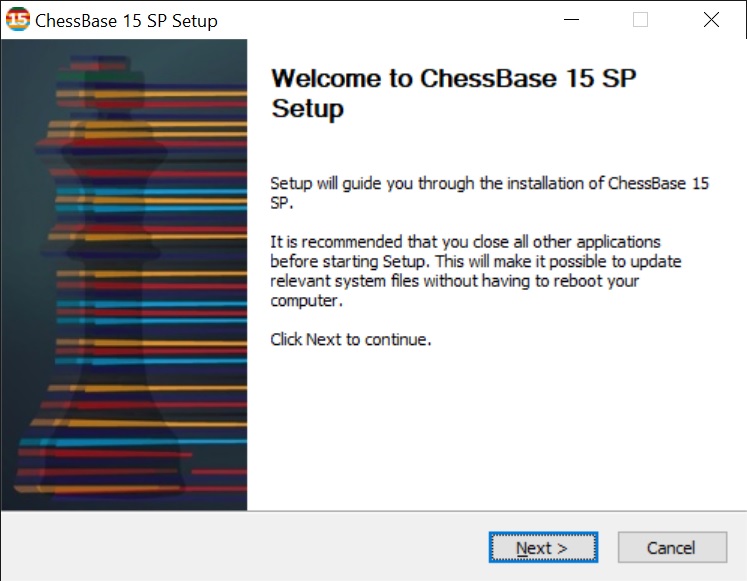Minimize the Setup window

tap(571, 19)
